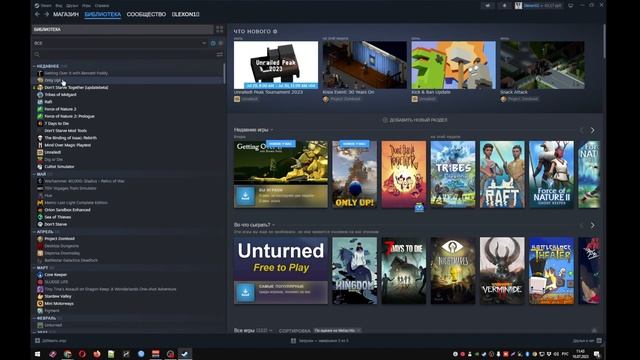Open the ВСЕ filter dropdown
This screenshot has height=360, width=640.
pos(120,43)
